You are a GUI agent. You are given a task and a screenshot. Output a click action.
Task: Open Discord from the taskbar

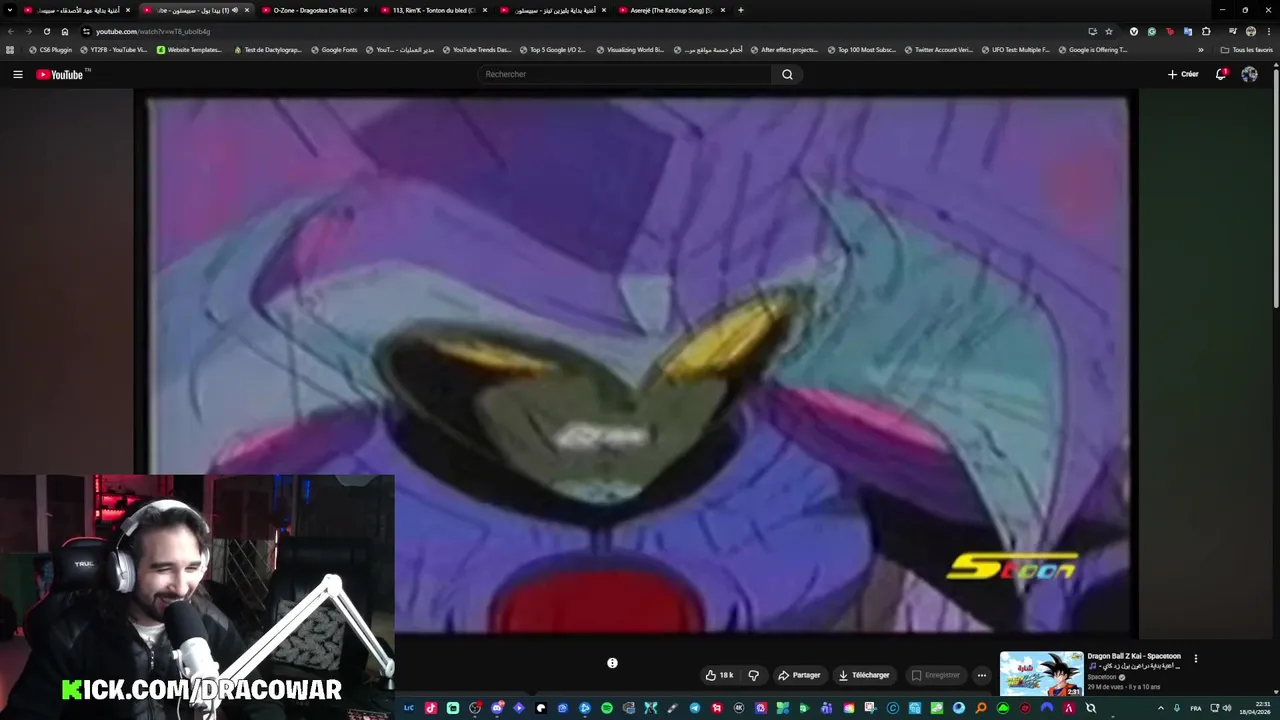497,708
